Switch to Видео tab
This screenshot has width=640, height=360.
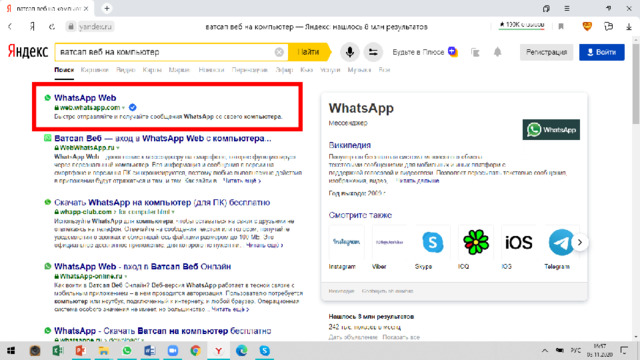pyautogui.click(x=125, y=70)
